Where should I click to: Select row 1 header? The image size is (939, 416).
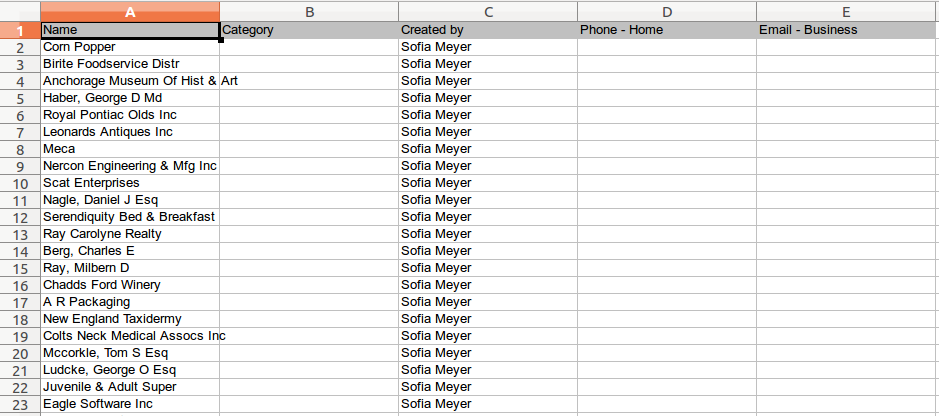(x=20, y=30)
